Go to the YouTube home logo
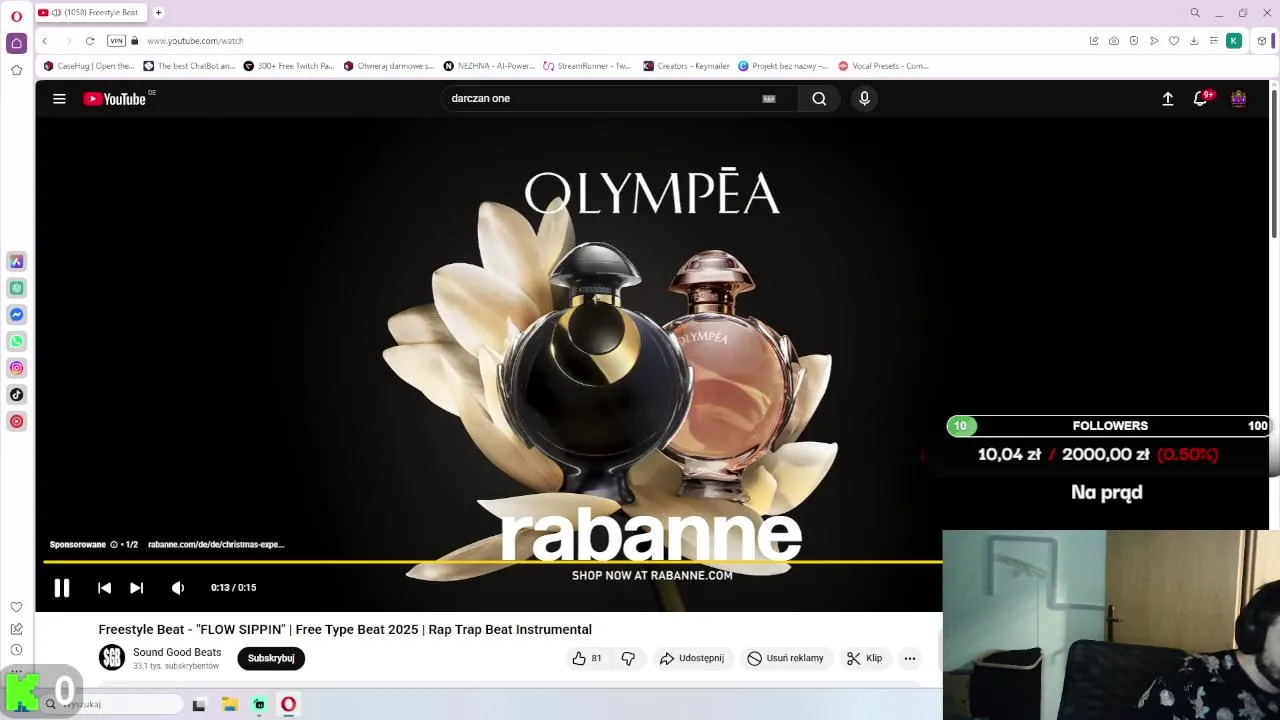1280x720 pixels. pyautogui.click(x=116, y=99)
